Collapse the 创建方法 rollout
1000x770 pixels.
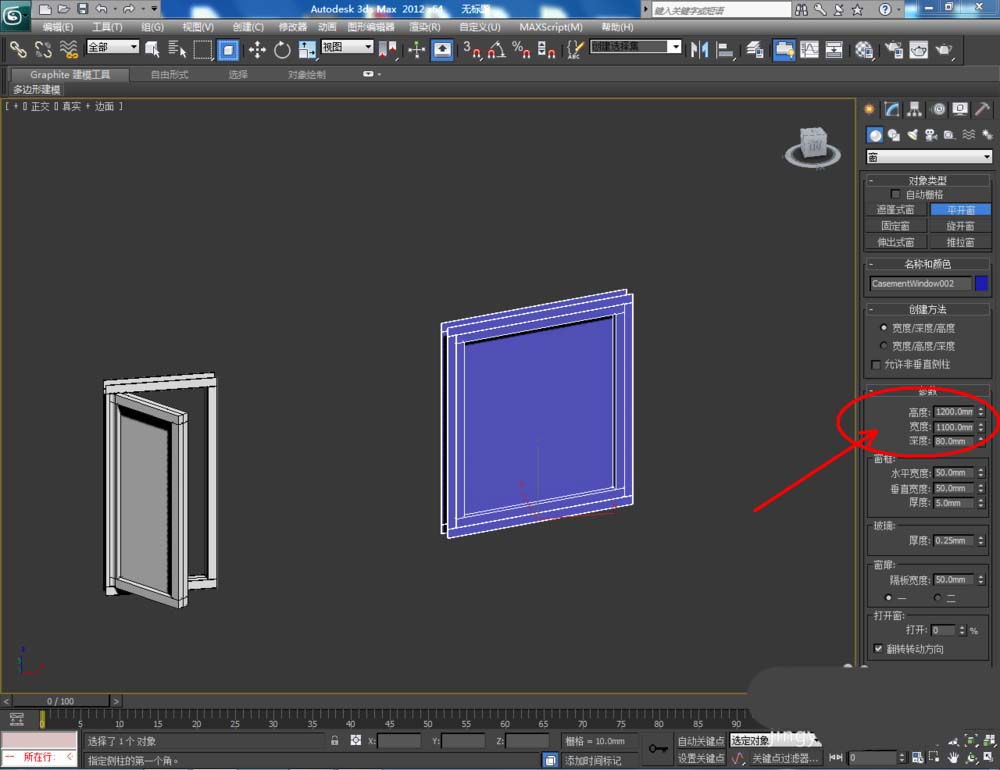pos(927,309)
